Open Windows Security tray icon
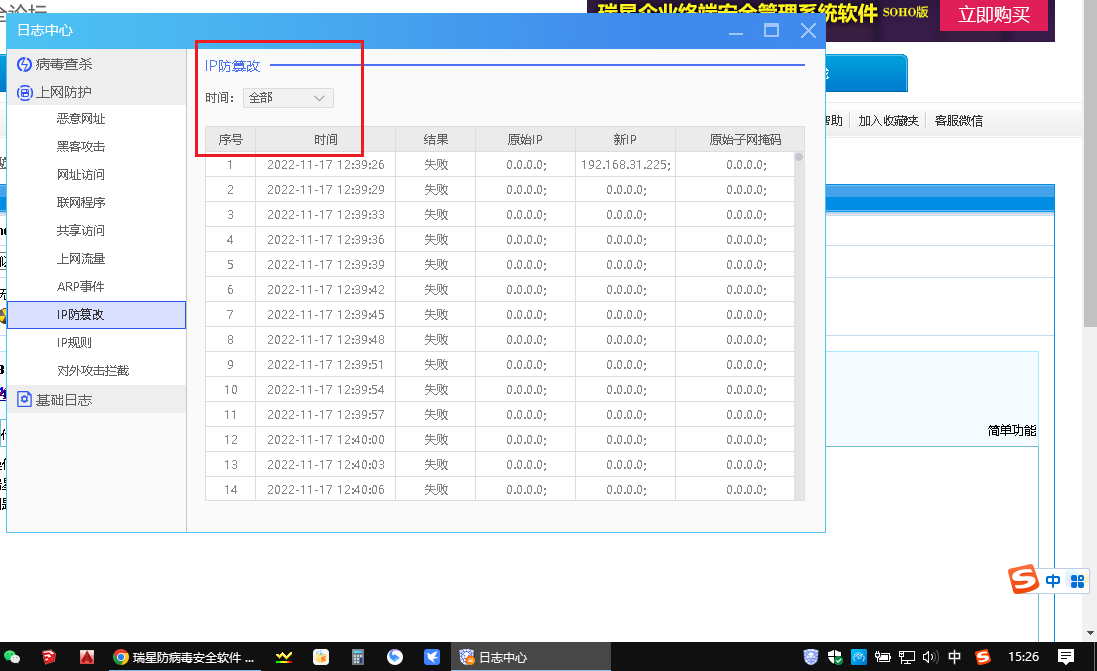This screenshot has height=671, width=1097. tap(835, 657)
